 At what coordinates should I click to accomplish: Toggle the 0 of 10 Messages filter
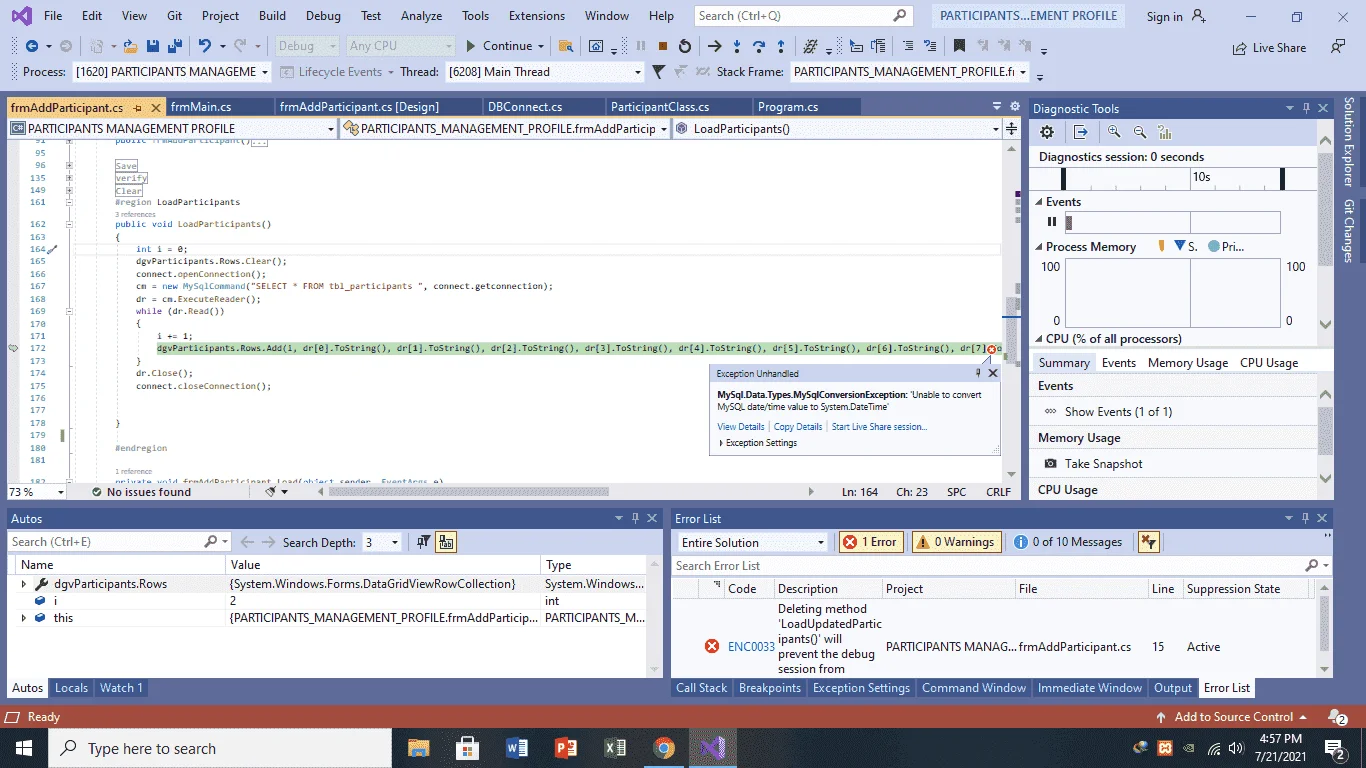click(x=1069, y=542)
